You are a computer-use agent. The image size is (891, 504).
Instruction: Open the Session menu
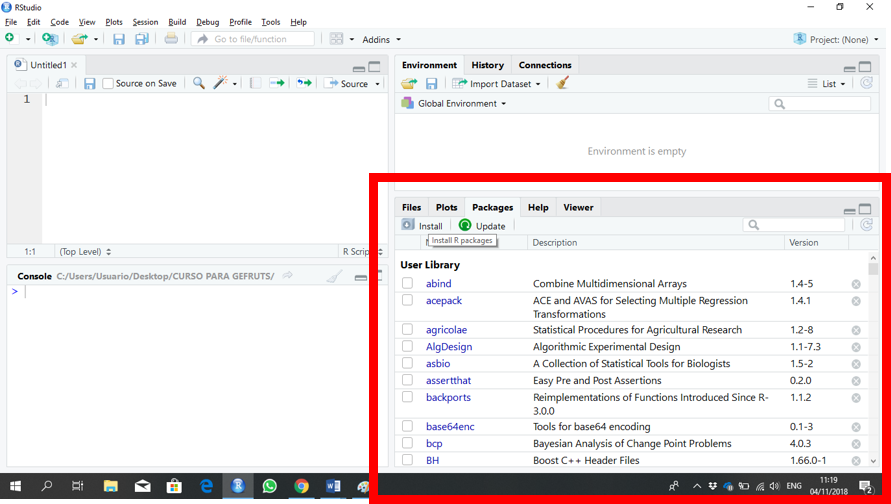tap(145, 22)
